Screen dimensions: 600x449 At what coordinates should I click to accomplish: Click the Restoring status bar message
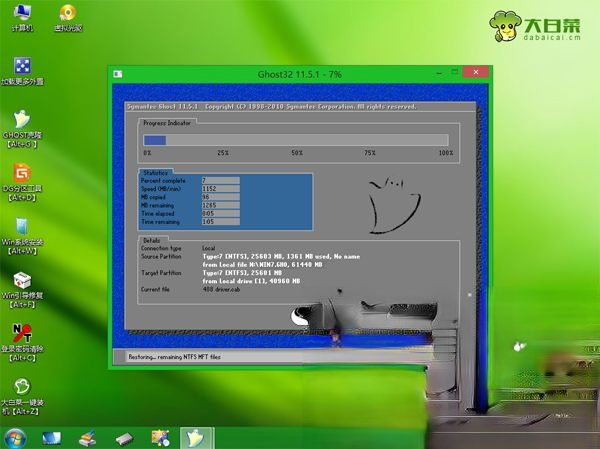point(174,357)
